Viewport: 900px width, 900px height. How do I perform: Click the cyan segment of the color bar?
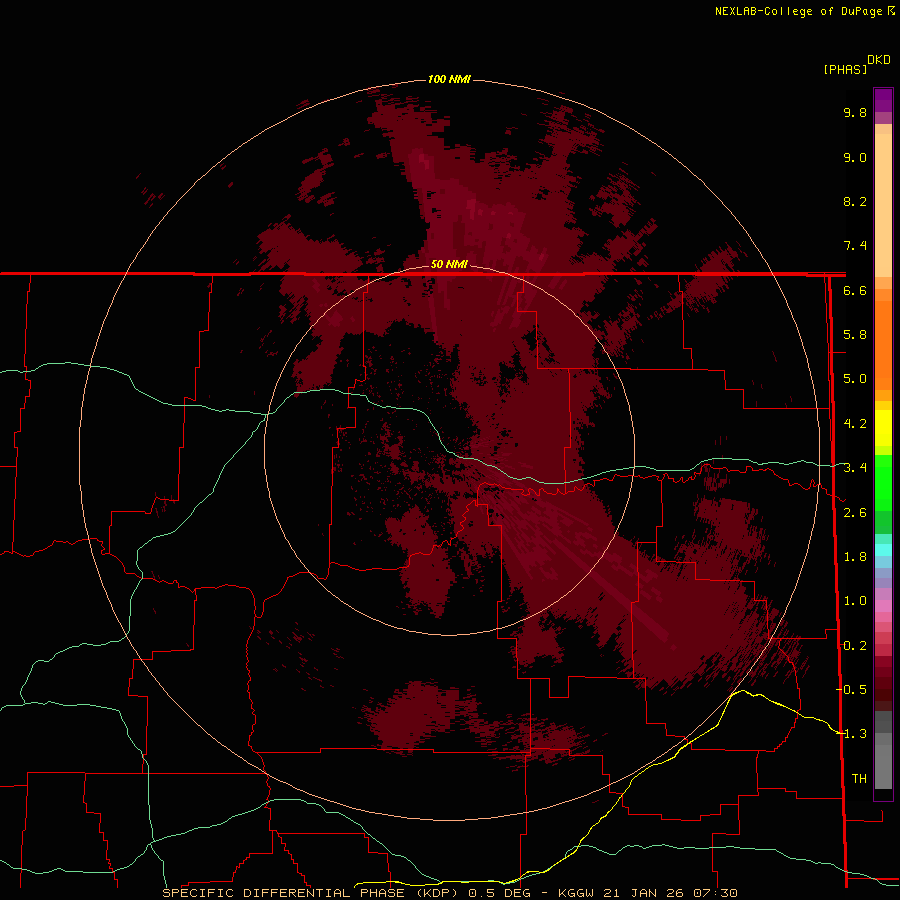click(883, 550)
